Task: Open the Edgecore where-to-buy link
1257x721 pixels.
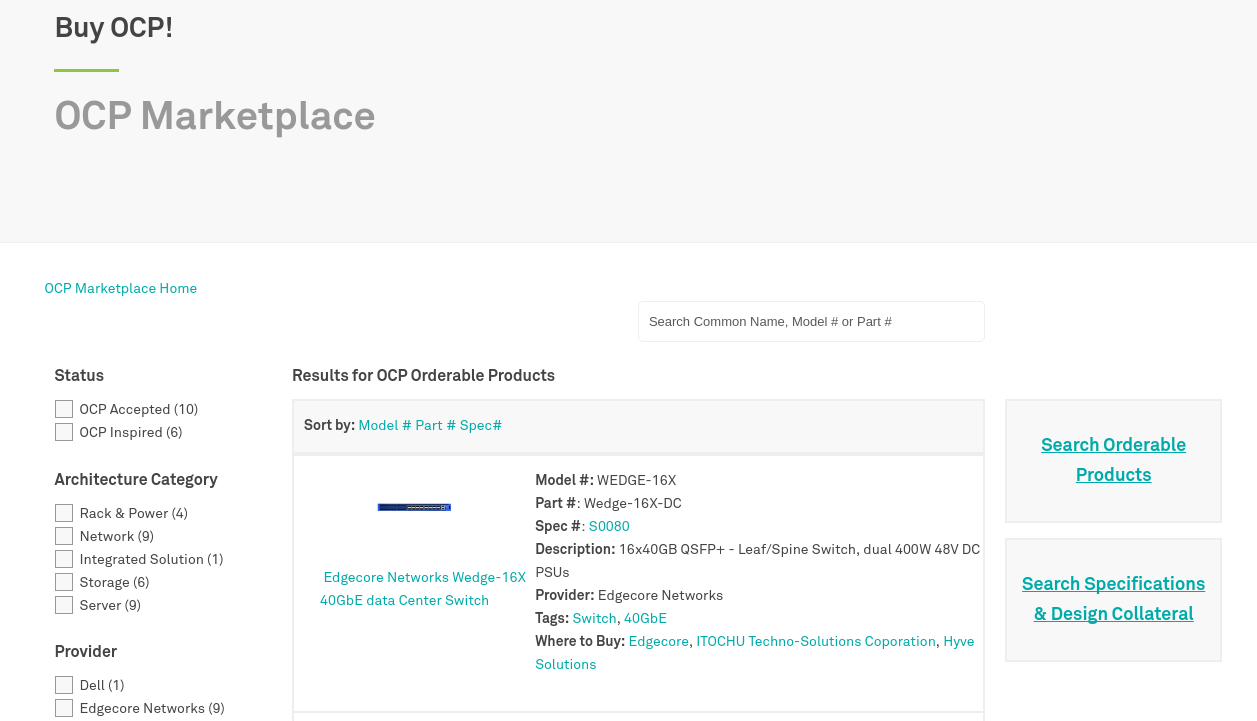Action: pos(659,641)
